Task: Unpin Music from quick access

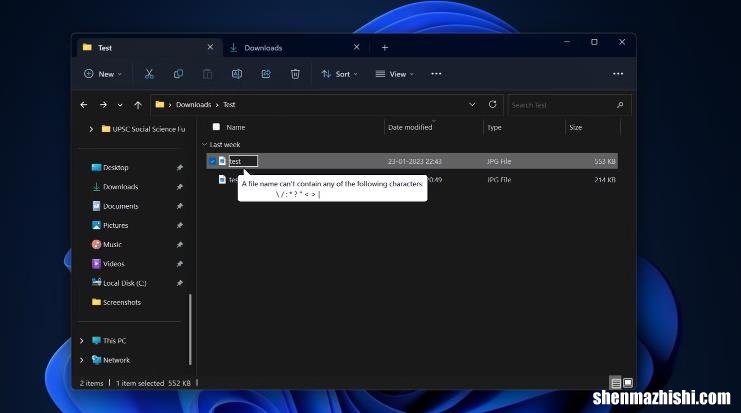Action: point(180,245)
